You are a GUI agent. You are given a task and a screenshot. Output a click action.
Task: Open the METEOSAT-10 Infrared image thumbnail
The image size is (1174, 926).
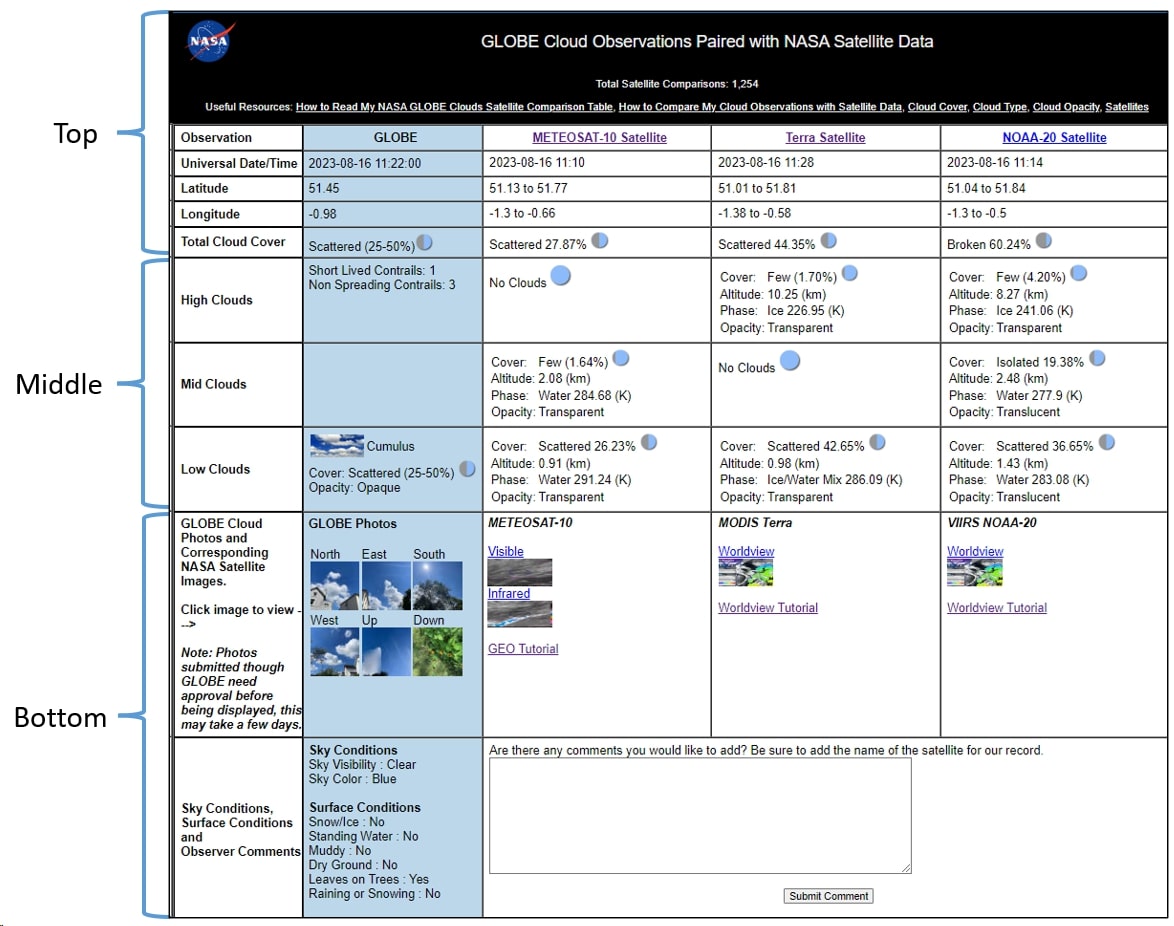(520, 615)
